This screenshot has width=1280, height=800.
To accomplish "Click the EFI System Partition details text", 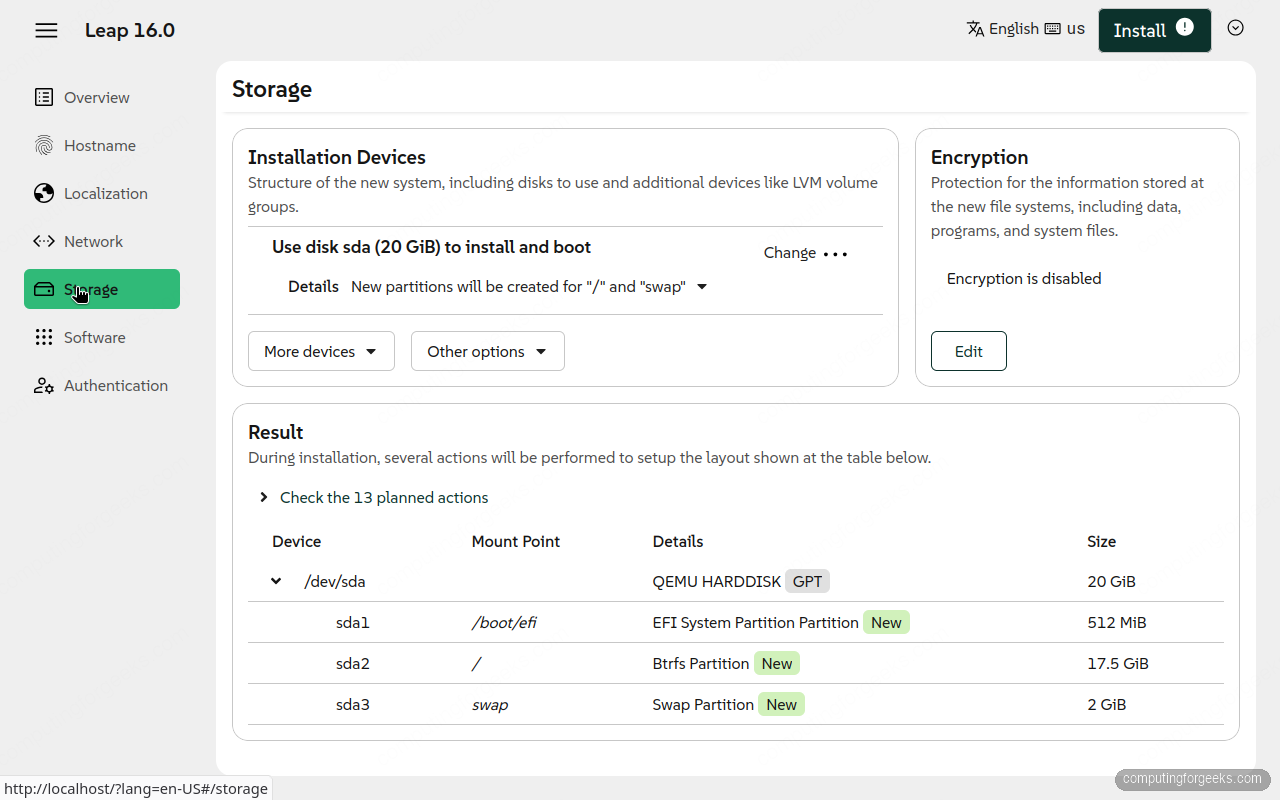I will point(755,622).
